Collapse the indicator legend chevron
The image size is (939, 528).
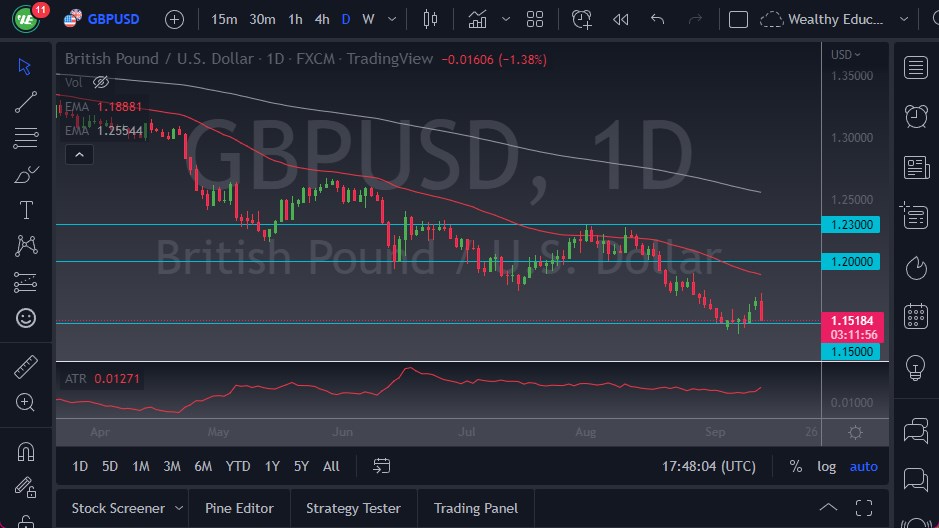pyautogui.click(x=78, y=154)
